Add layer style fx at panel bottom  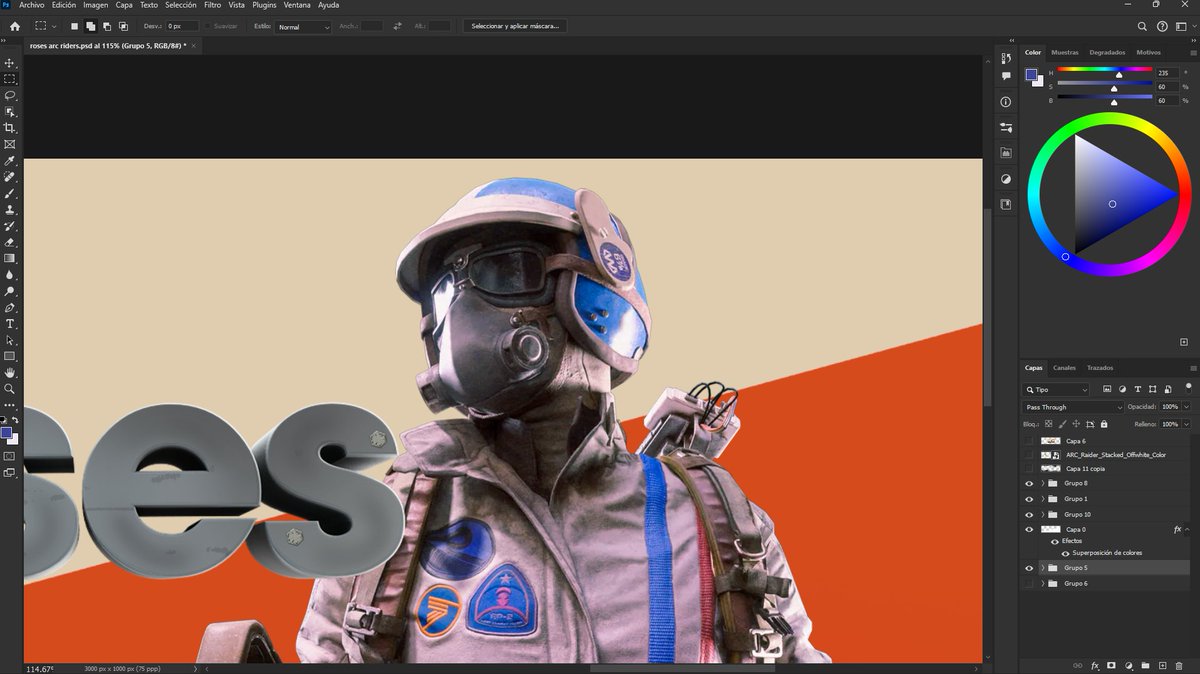(x=1095, y=665)
